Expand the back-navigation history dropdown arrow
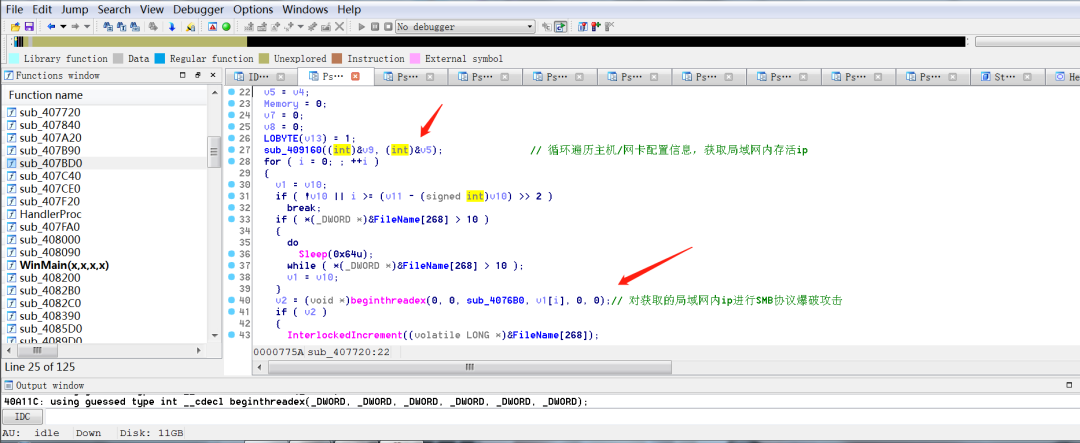 (x=64, y=26)
